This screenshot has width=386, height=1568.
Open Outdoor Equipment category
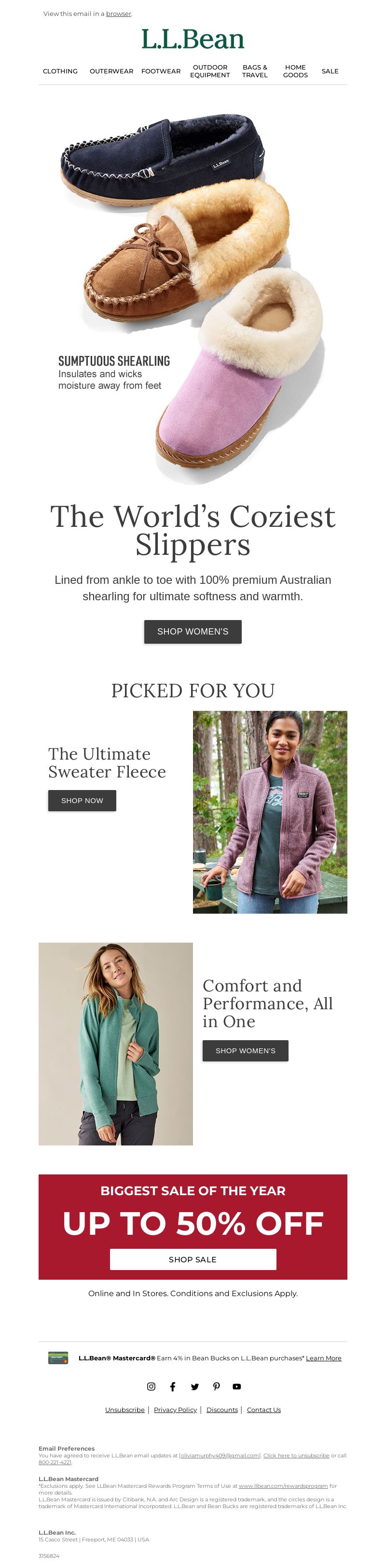(x=210, y=71)
